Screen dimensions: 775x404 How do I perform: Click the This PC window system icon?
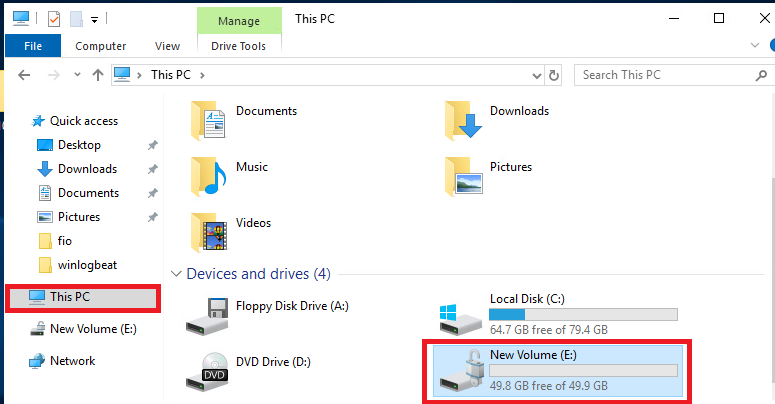click(21, 19)
